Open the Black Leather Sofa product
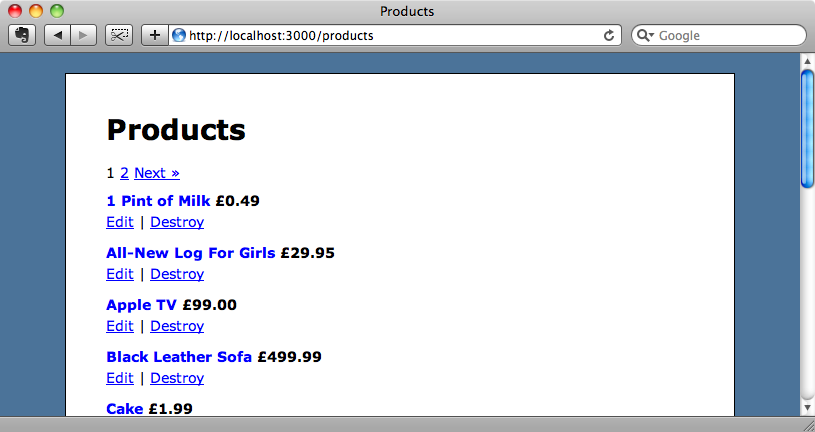 (179, 357)
